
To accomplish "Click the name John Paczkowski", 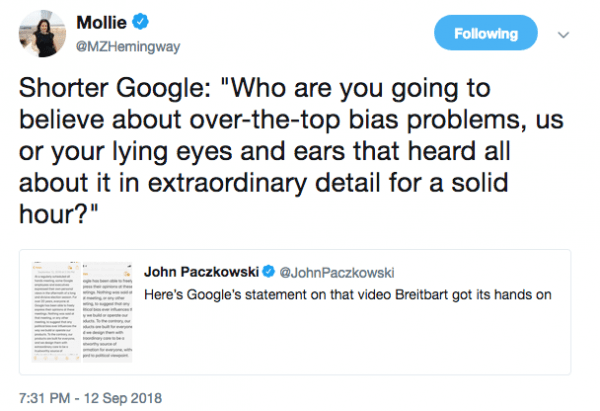I will pos(200,272).
